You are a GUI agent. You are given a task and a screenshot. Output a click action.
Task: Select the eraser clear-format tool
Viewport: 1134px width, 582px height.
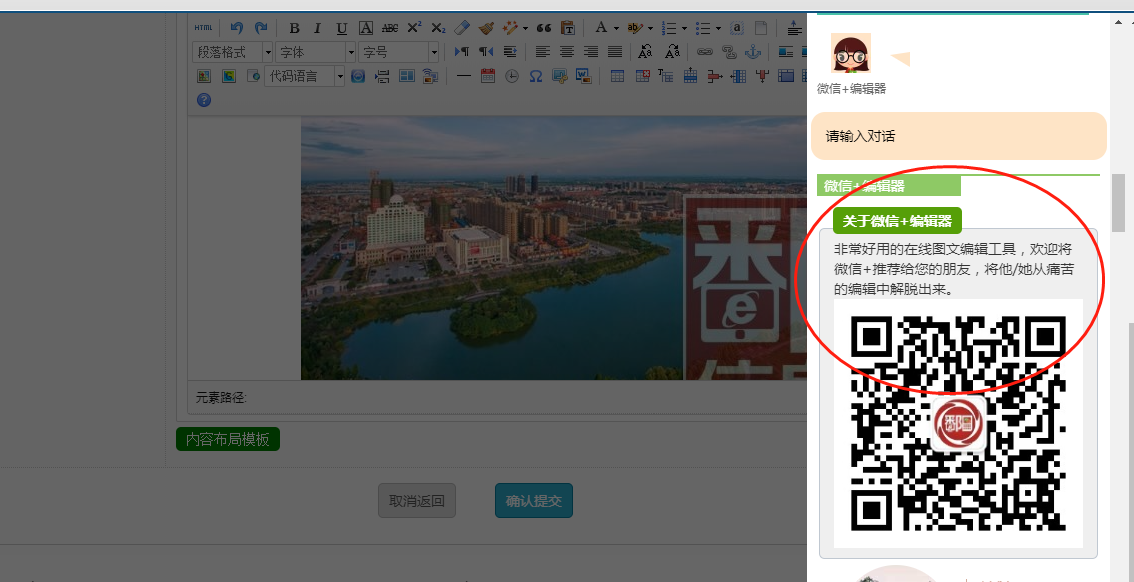[x=462, y=28]
